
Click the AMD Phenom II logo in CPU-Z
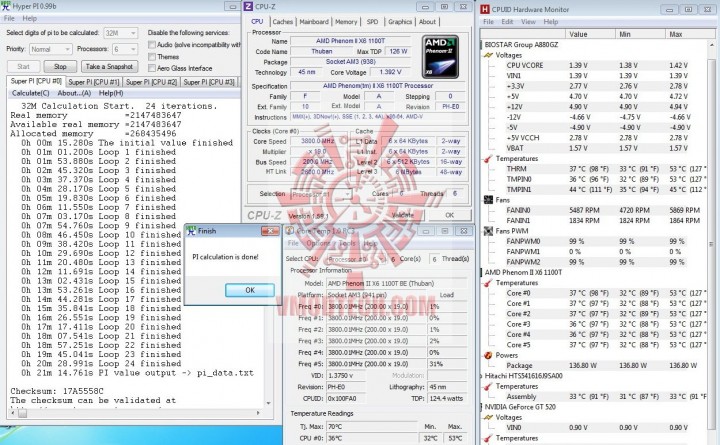pyautogui.click(x=440, y=56)
